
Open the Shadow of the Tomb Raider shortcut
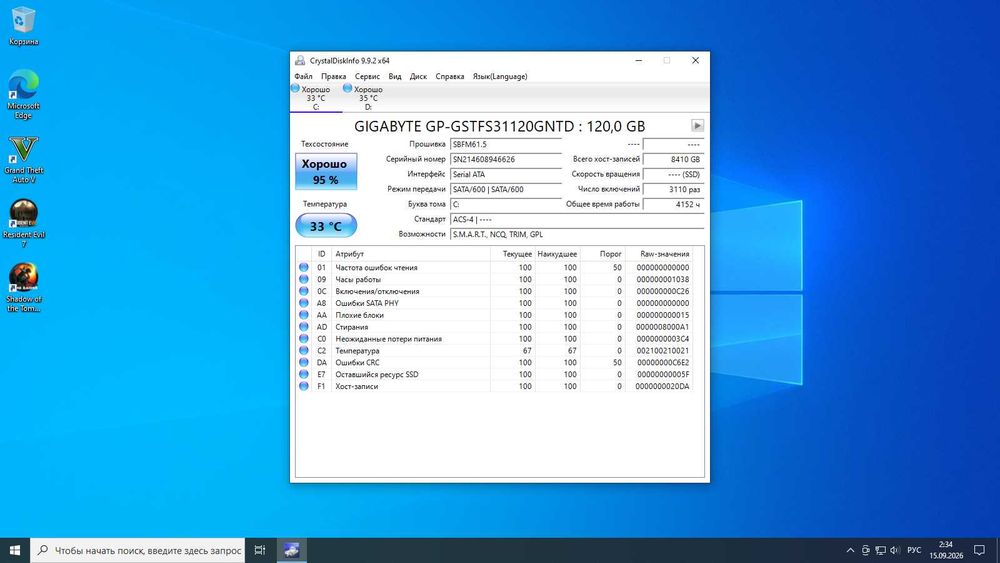coord(24,288)
